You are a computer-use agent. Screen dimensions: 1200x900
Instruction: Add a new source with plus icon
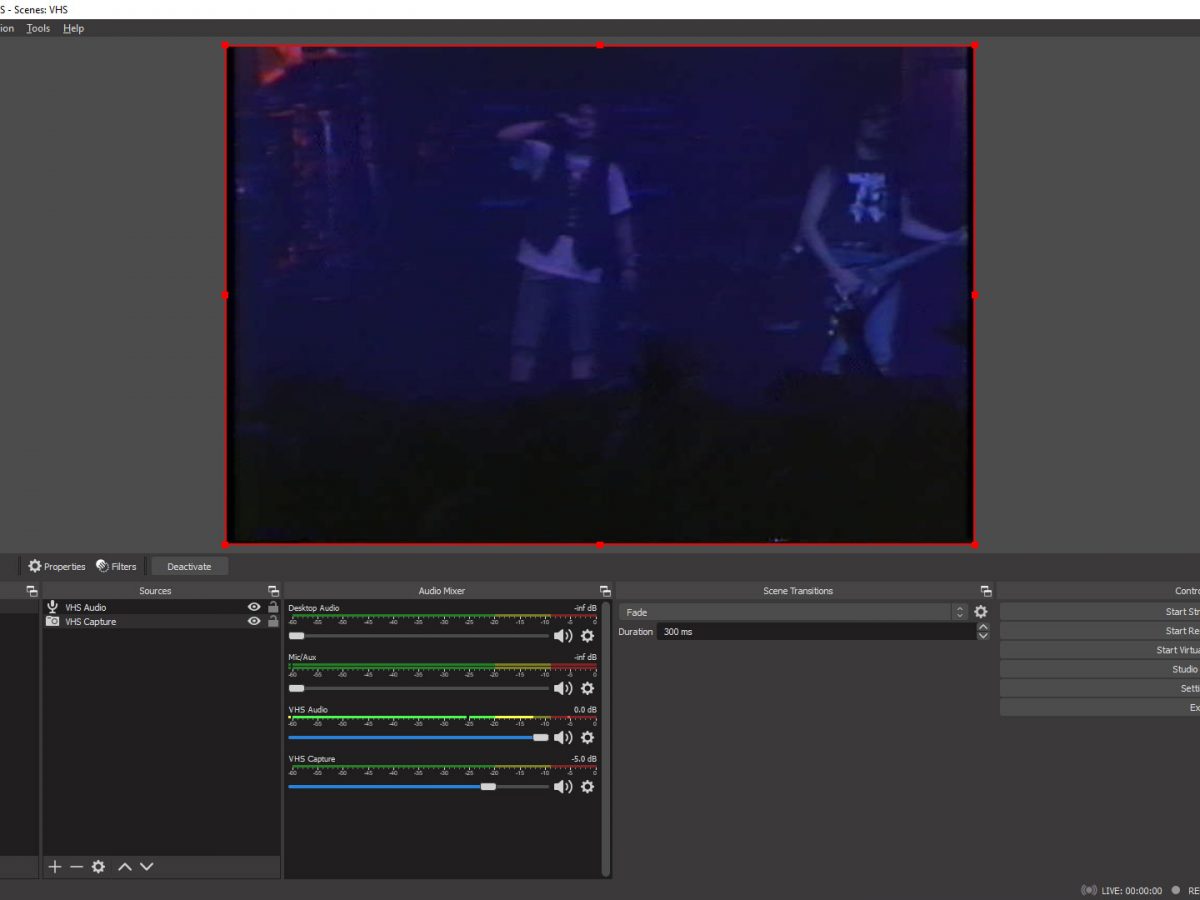(x=55, y=867)
